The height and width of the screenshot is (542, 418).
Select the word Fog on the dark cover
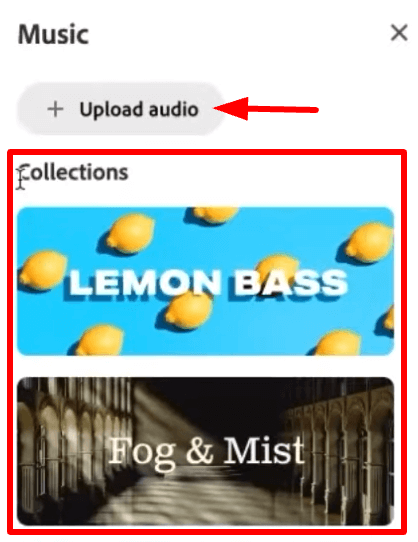[141, 453]
